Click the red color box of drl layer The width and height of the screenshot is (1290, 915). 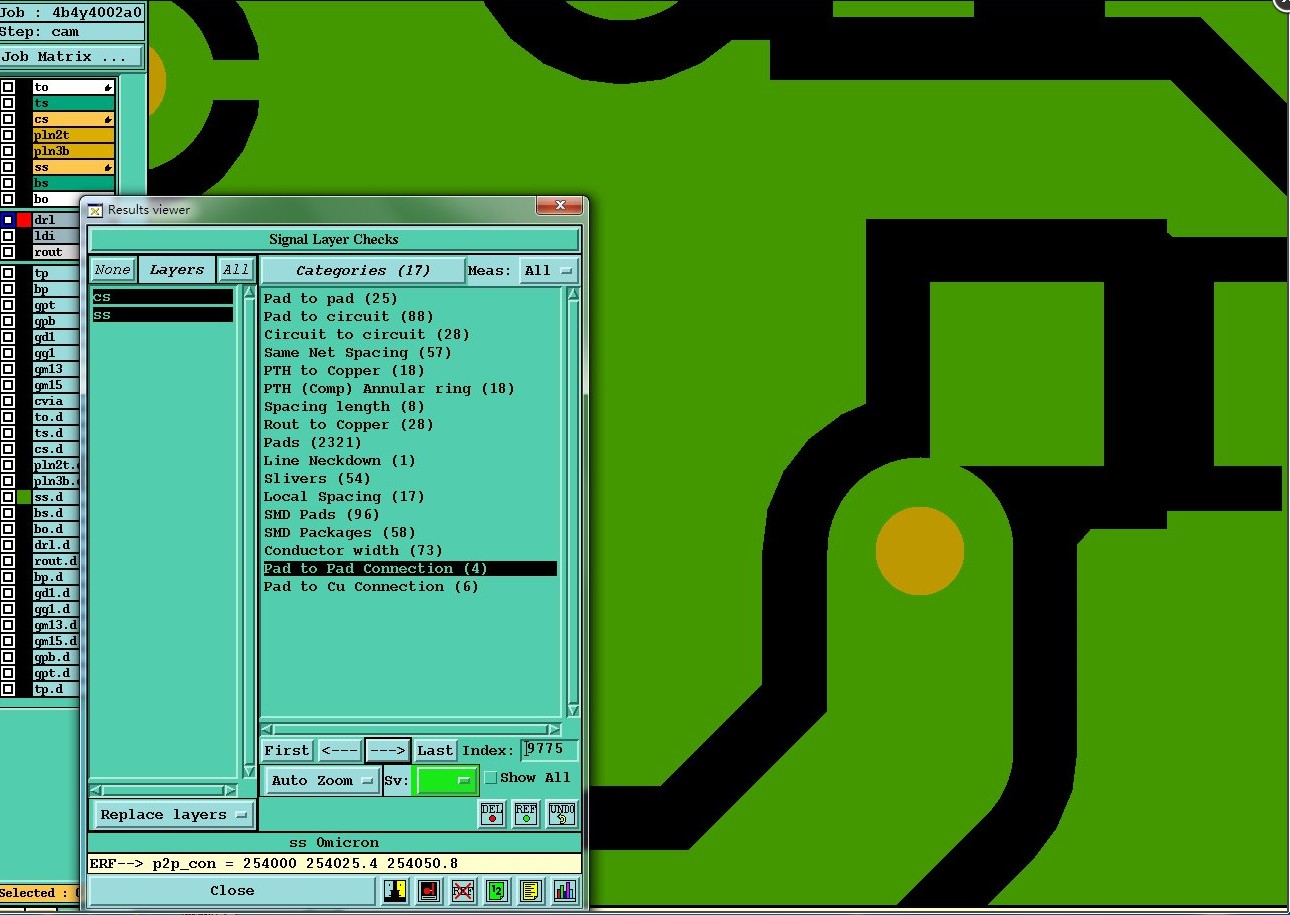coord(24,220)
